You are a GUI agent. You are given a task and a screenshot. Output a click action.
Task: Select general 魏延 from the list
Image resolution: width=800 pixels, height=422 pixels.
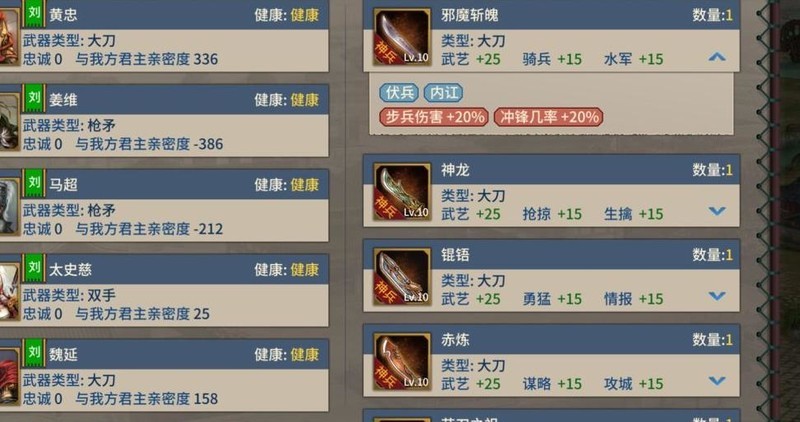tap(164, 375)
